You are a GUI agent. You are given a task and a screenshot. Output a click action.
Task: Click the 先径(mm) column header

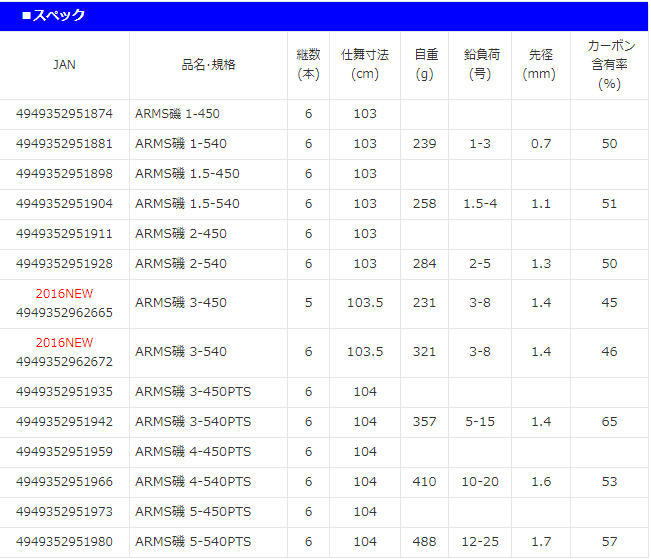pos(540,64)
